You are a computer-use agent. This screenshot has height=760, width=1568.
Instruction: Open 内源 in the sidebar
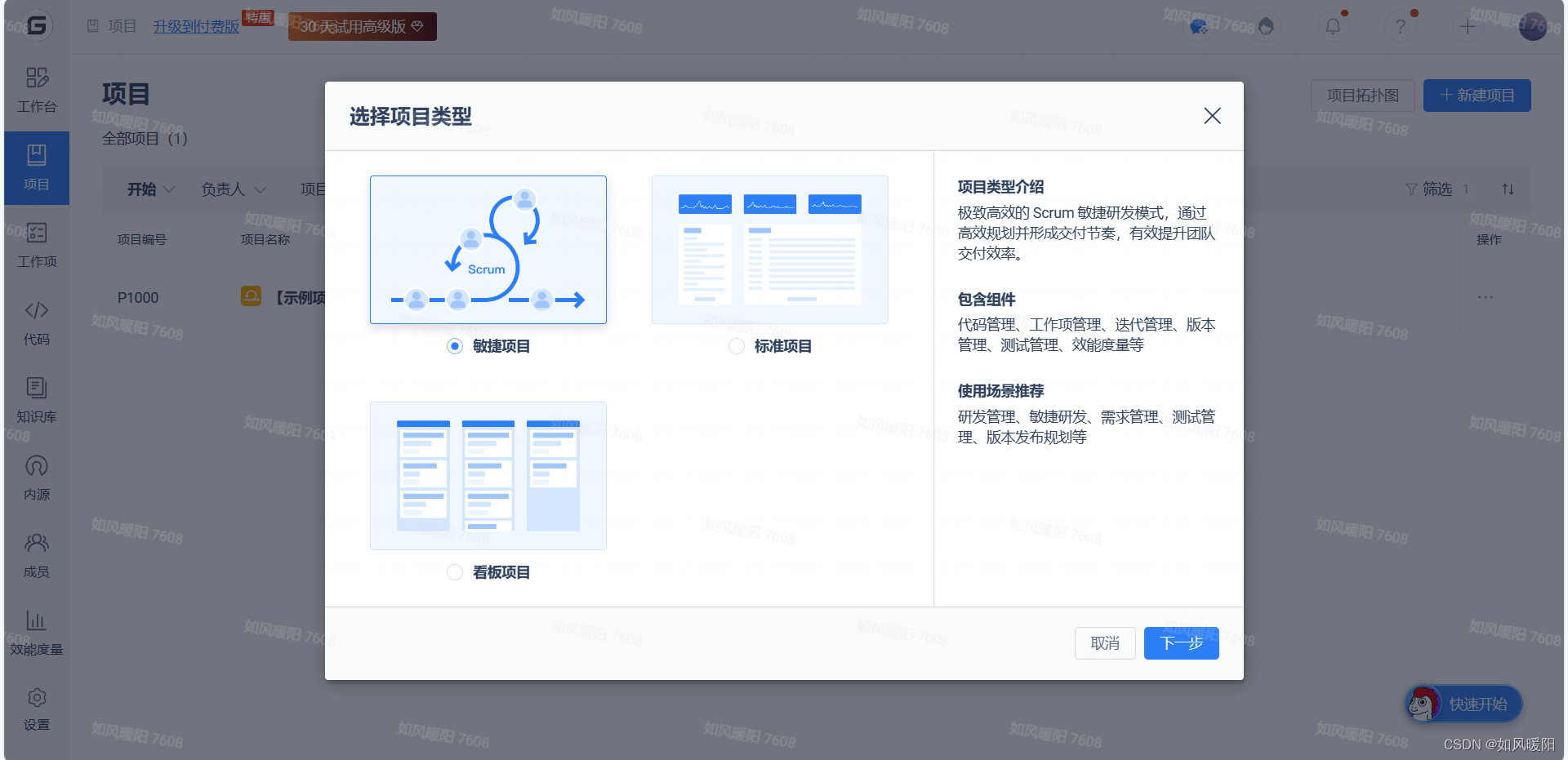[x=37, y=478]
